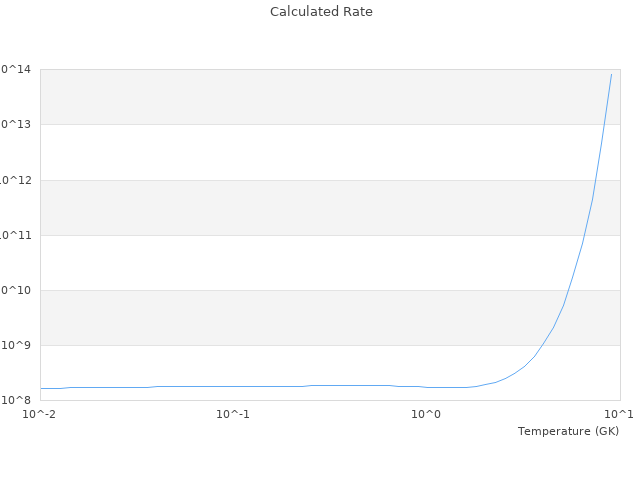Select the 10^13 y-axis tick label
Viewport: 640px width, 480px height.
pyautogui.click(x=16, y=124)
